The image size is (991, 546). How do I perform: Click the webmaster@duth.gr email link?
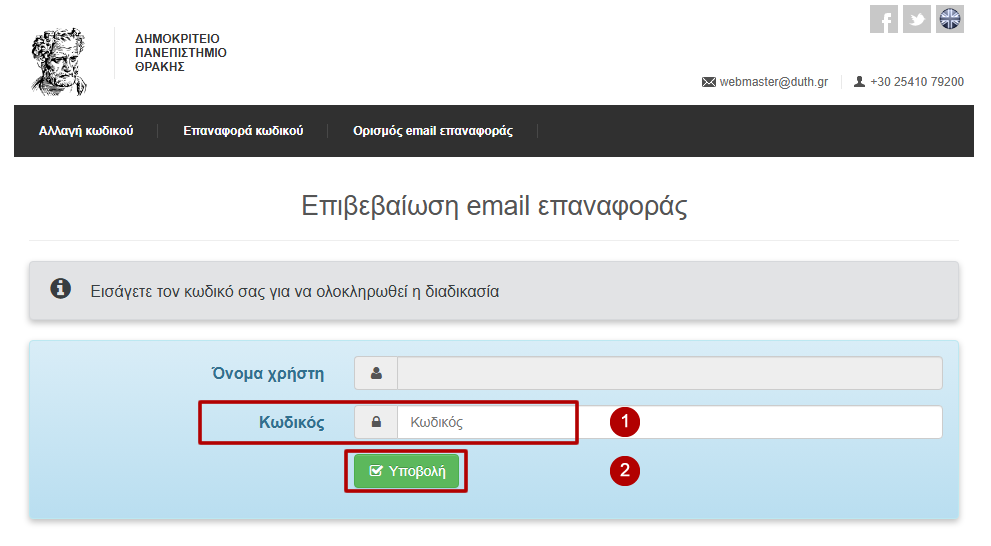[x=773, y=82]
